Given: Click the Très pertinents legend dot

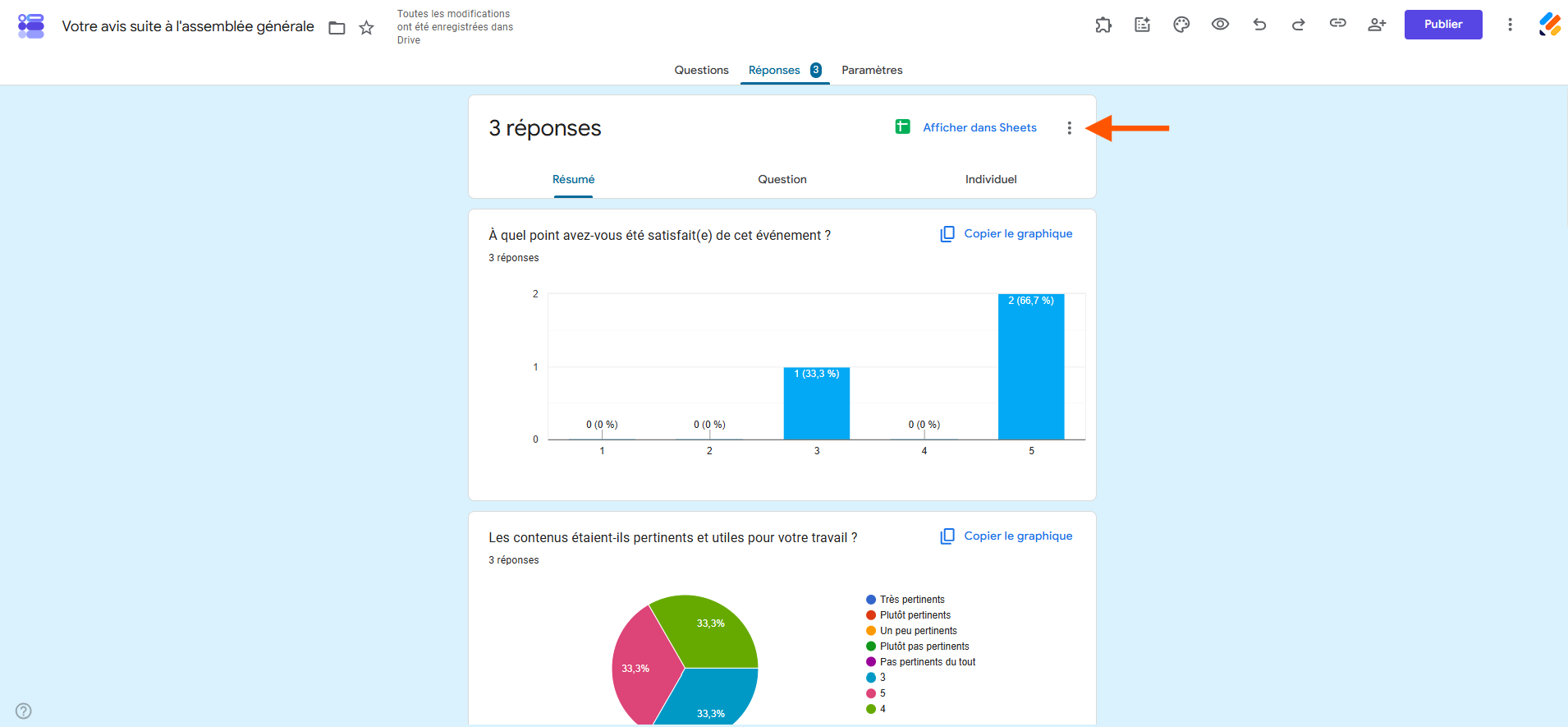Looking at the screenshot, I should 871,600.
